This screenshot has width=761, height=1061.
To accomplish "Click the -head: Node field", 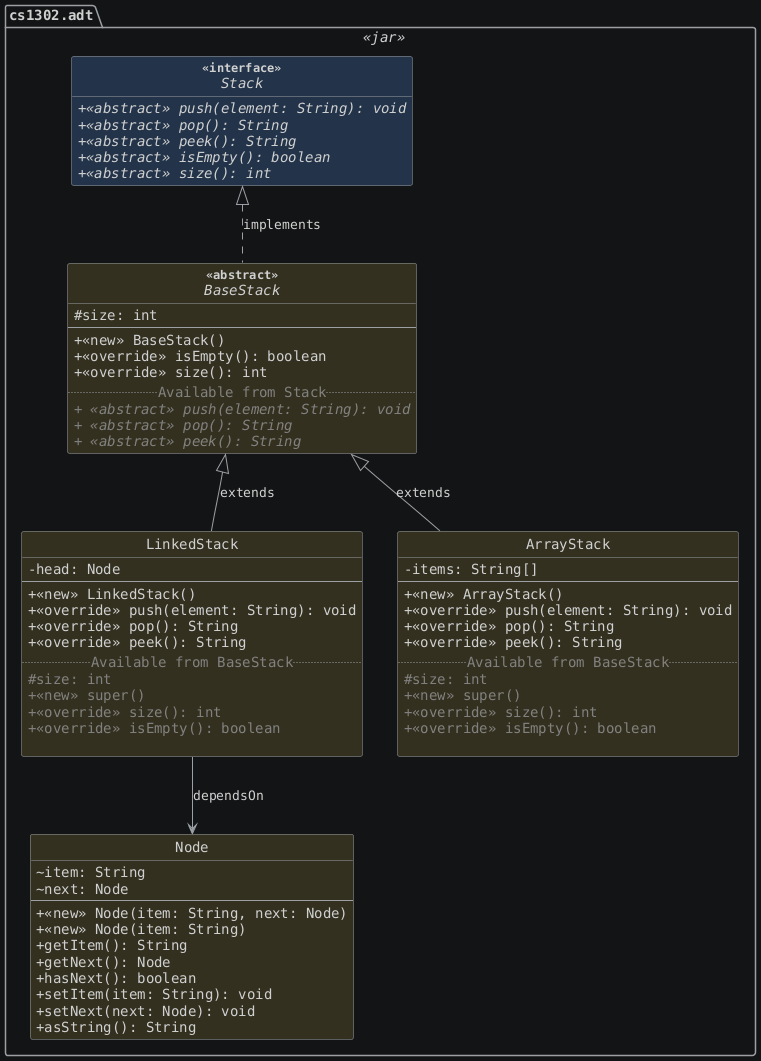I will 74,570.
